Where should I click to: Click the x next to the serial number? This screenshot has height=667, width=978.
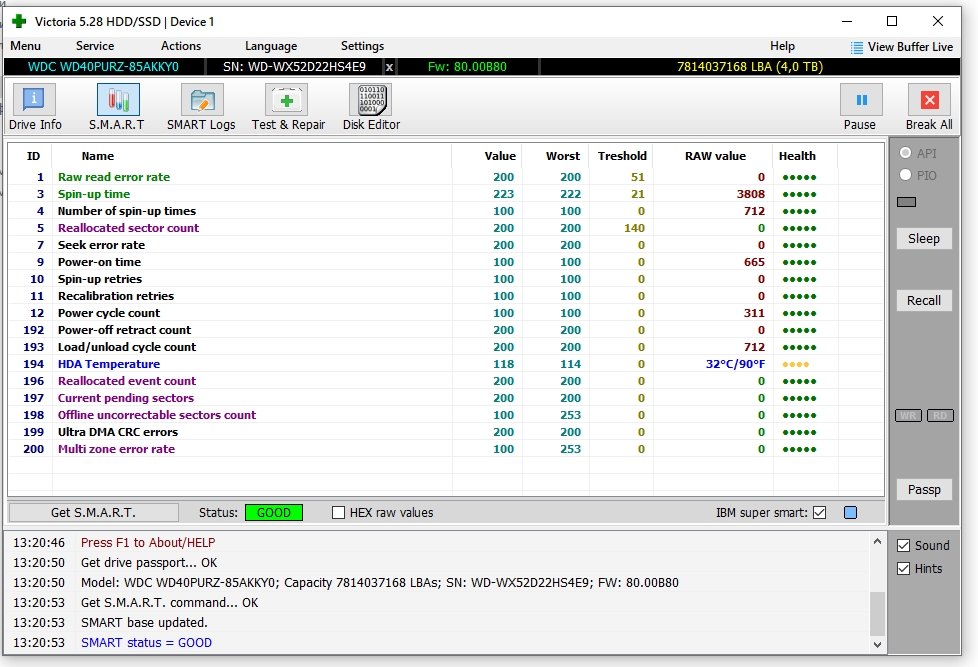pos(389,67)
